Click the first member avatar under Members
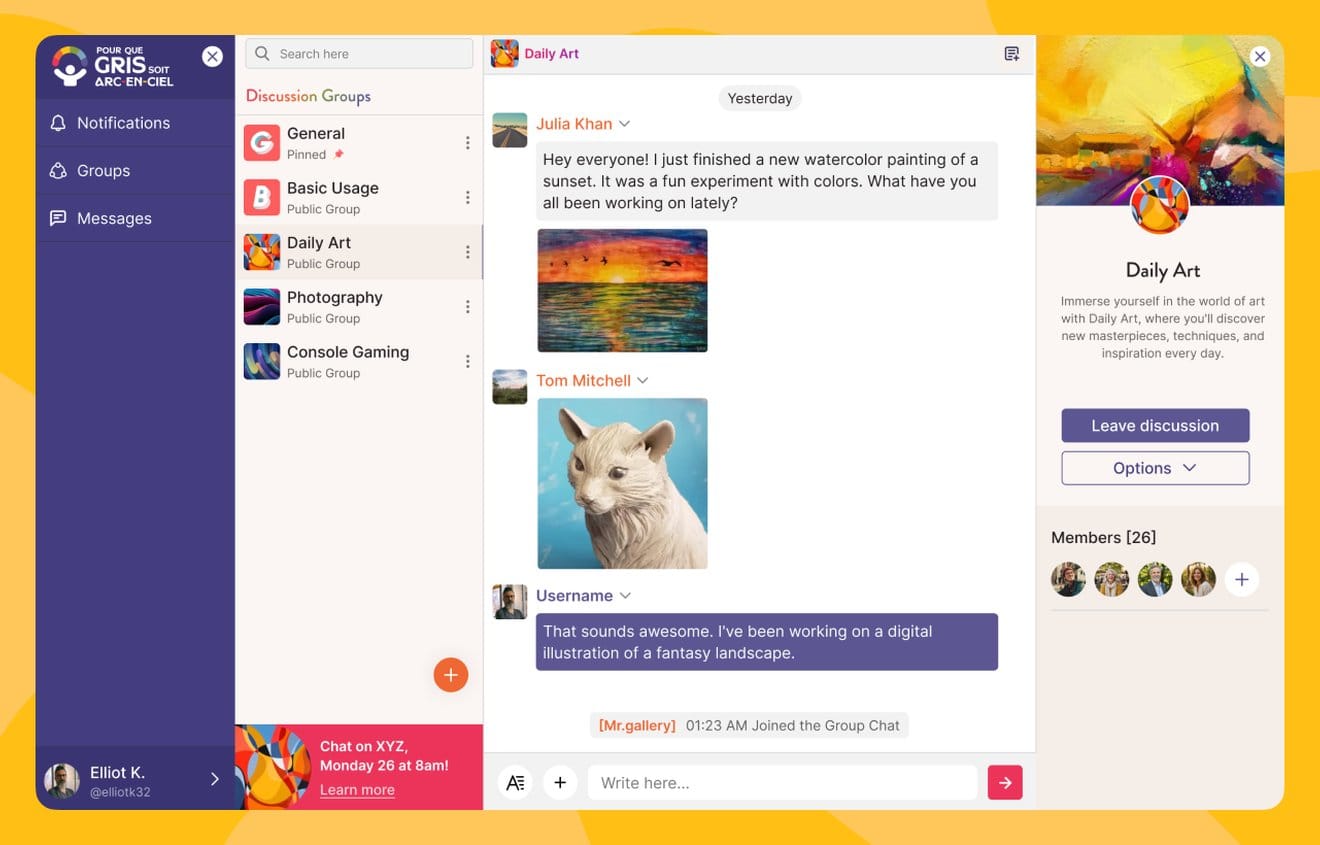Screen dimensions: 1320x845 click(x=1068, y=579)
